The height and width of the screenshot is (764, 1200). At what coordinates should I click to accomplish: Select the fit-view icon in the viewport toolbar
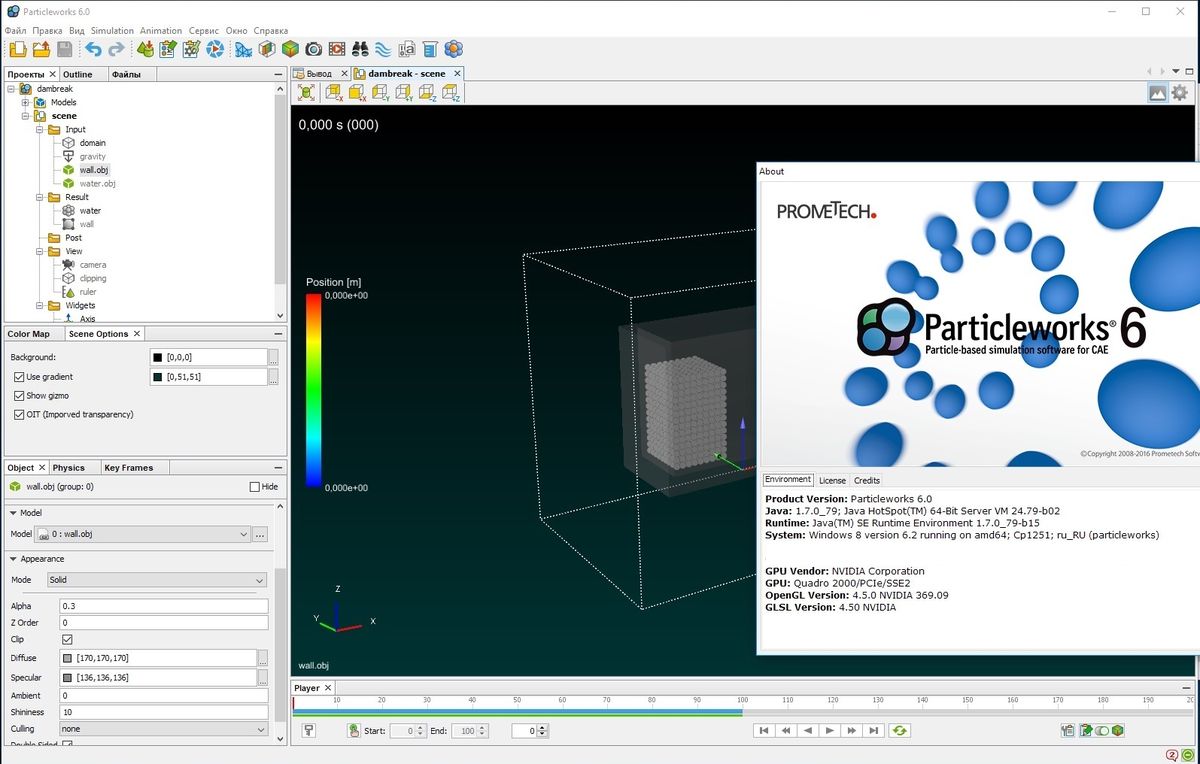(306, 92)
